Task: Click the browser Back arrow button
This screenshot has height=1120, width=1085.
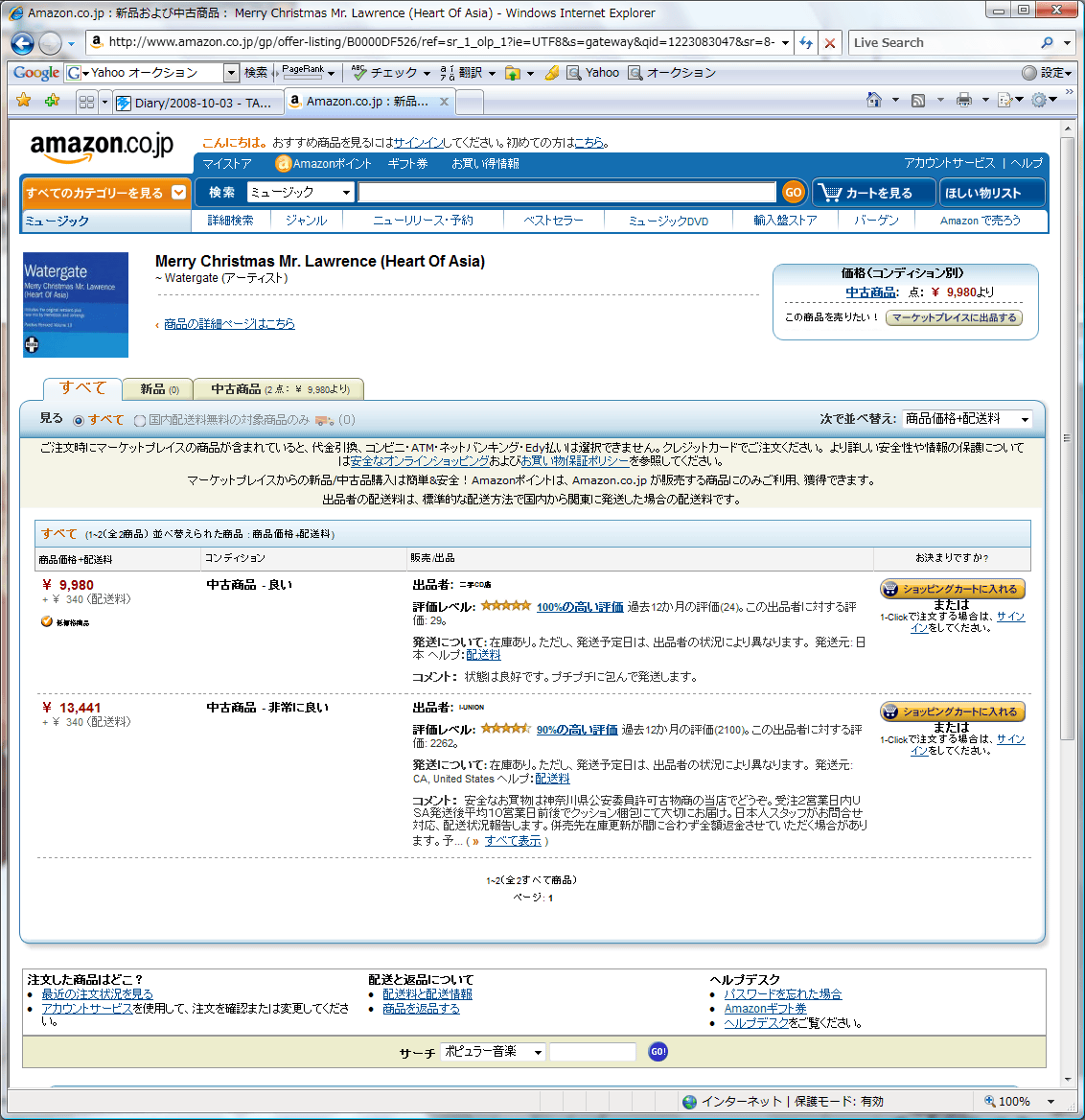Action: pyautogui.click(x=23, y=43)
